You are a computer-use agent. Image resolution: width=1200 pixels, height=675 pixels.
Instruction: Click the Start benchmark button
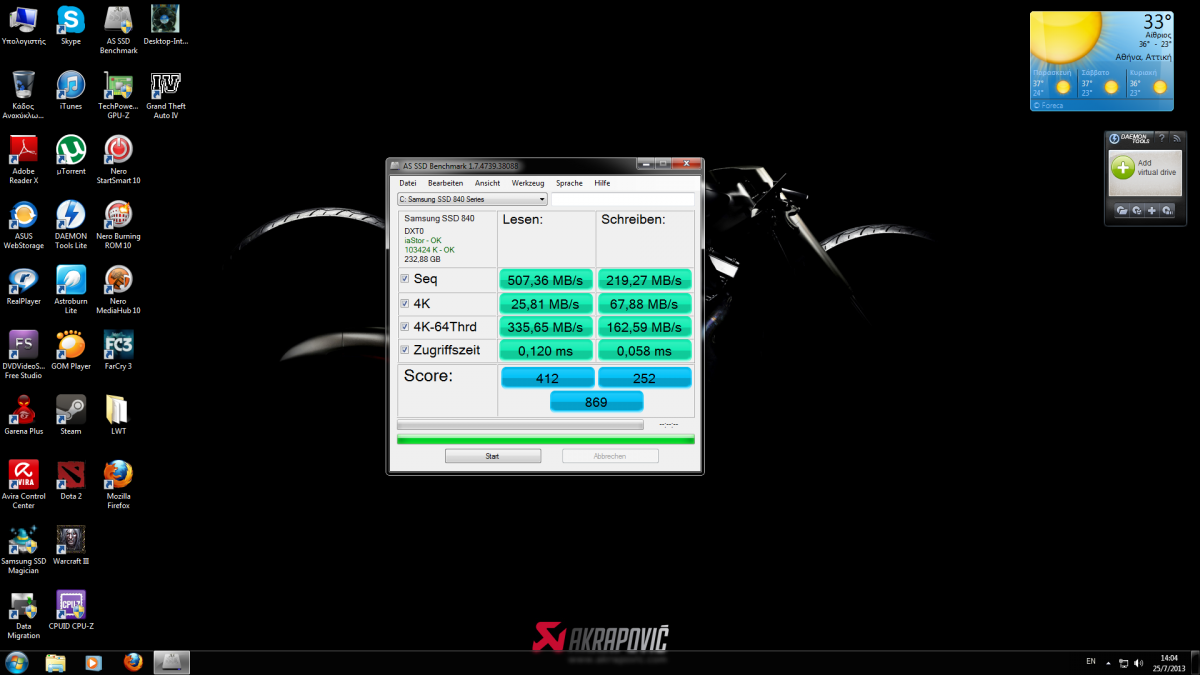coord(493,456)
